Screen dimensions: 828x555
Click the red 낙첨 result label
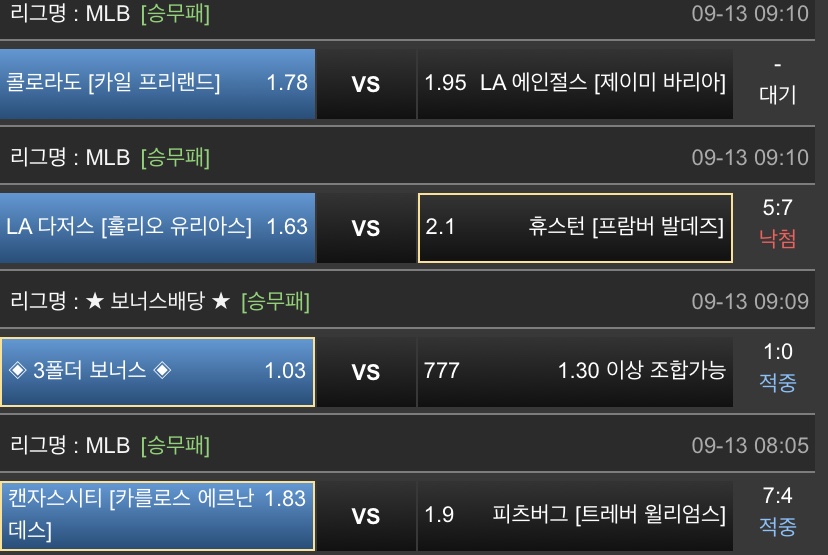click(x=777, y=240)
